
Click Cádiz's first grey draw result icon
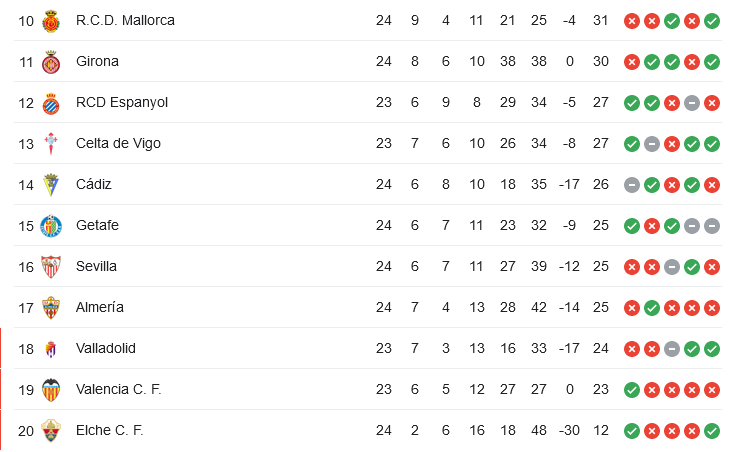[632, 185]
